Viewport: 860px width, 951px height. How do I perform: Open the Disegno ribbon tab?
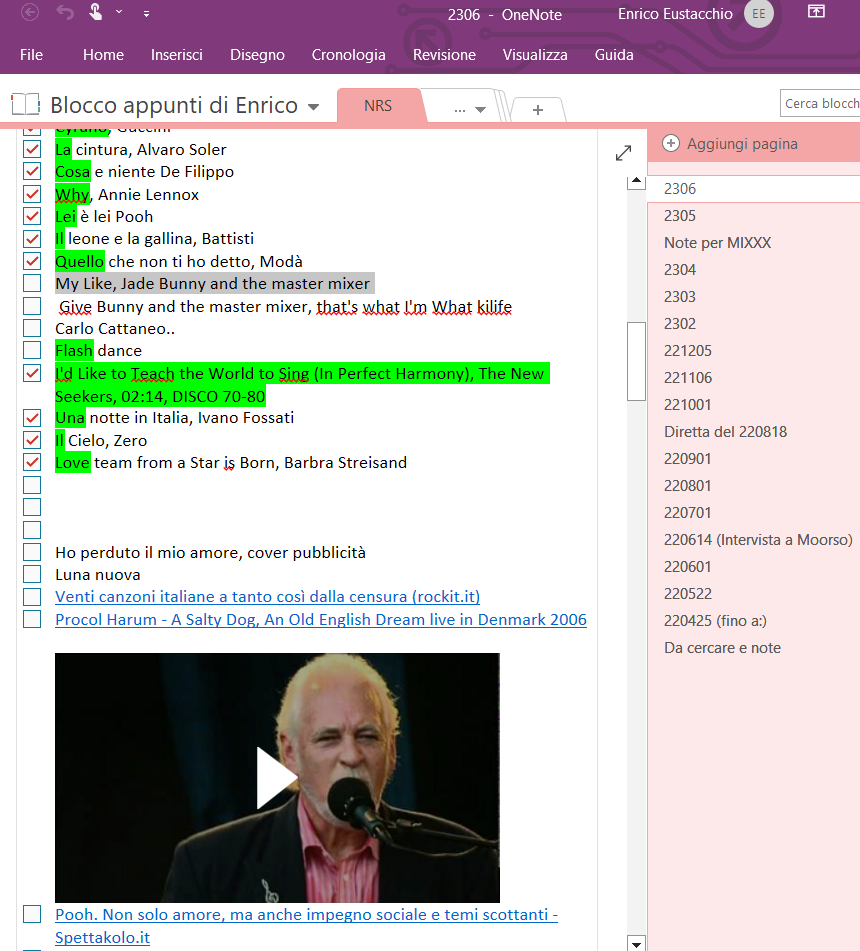pos(257,55)
